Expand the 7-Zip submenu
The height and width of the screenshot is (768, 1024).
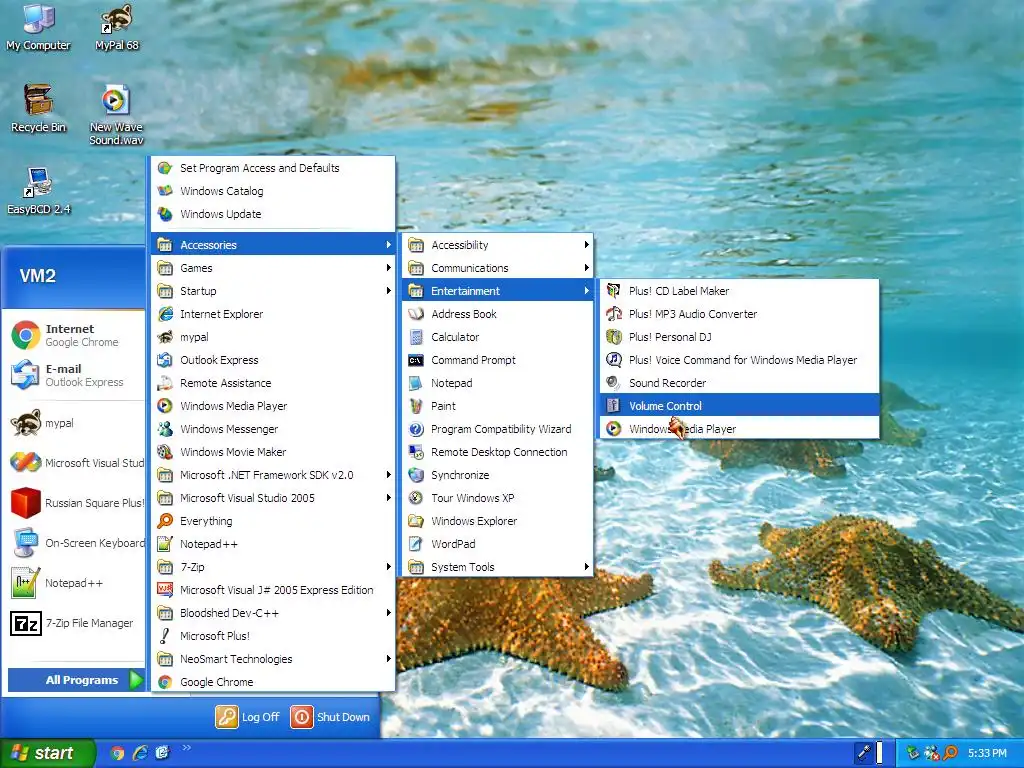click(x=273, y=567)
